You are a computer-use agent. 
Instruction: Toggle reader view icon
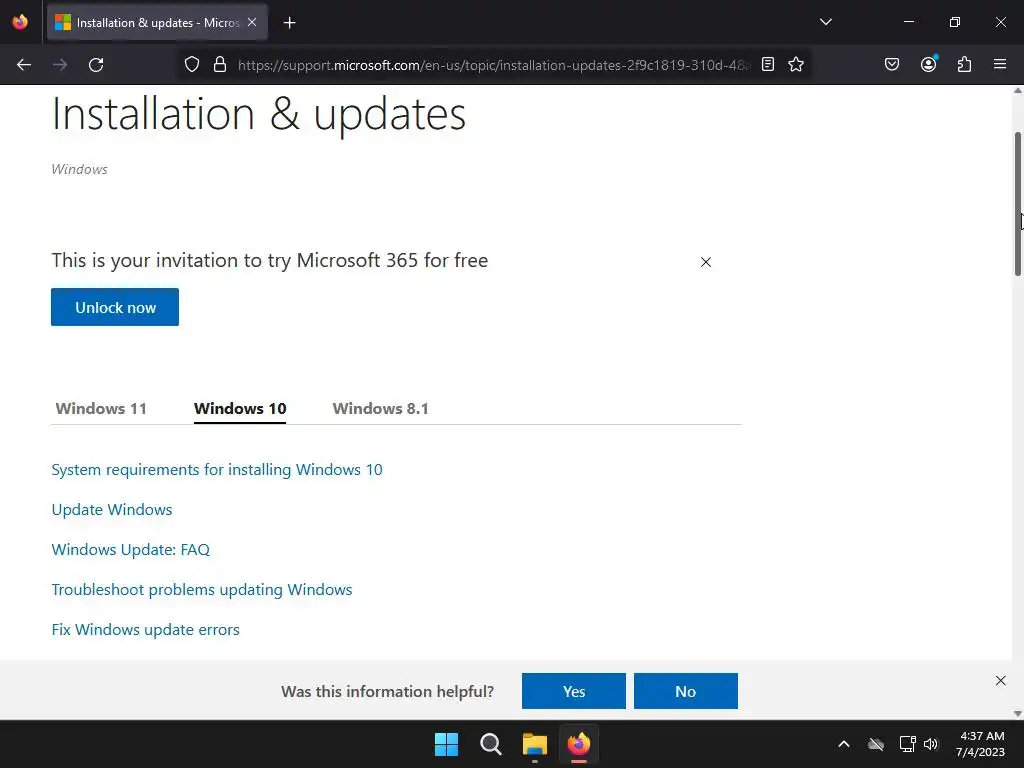click(768, 64)
